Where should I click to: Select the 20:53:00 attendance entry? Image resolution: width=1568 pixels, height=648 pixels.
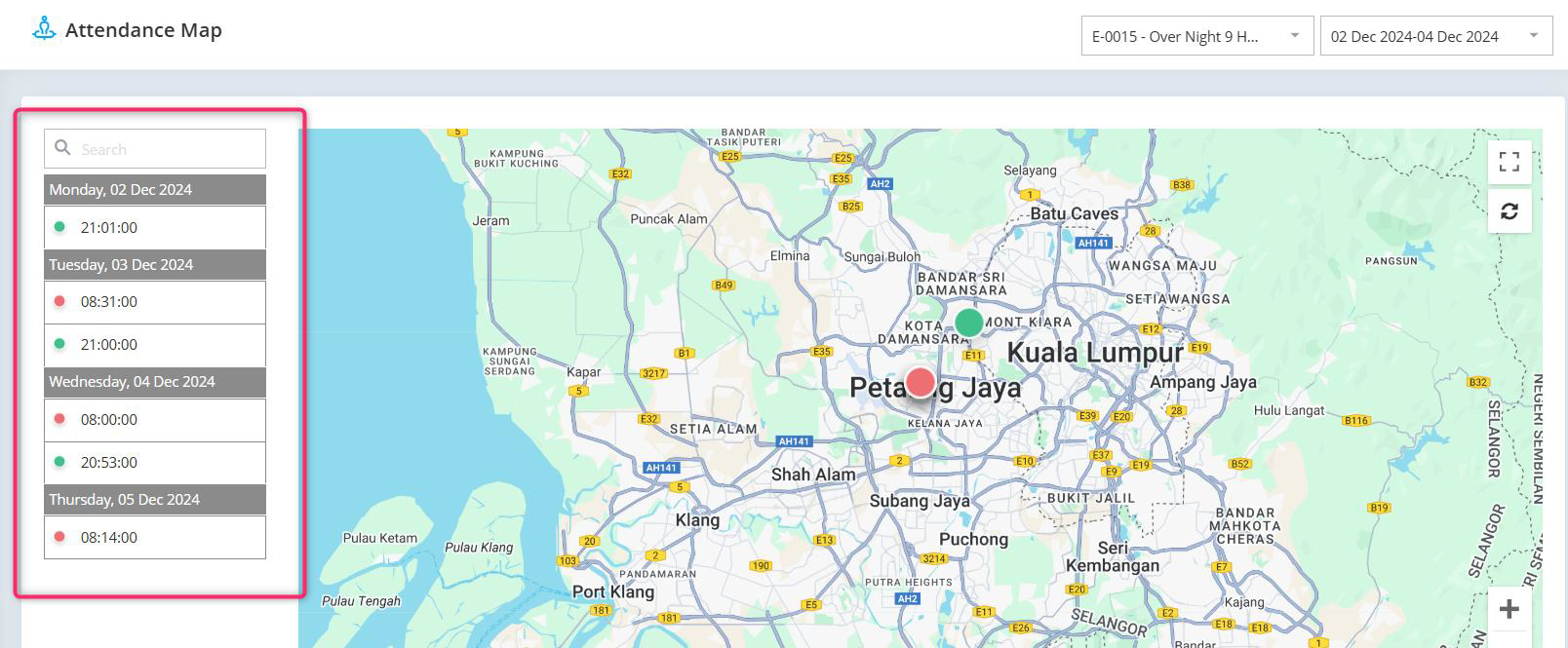point(155,463)
